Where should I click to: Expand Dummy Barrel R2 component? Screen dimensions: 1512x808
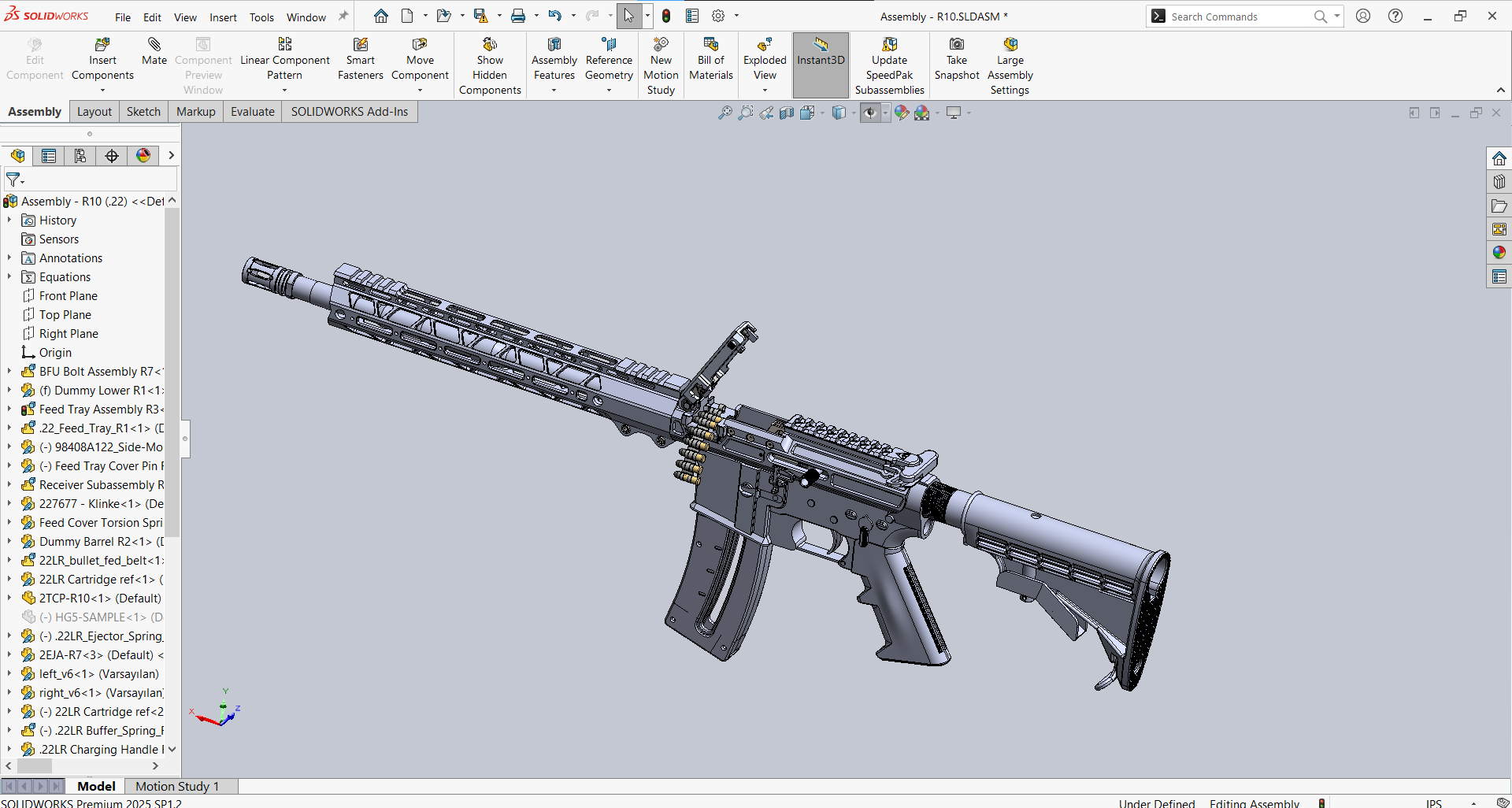tap(9, 542)
